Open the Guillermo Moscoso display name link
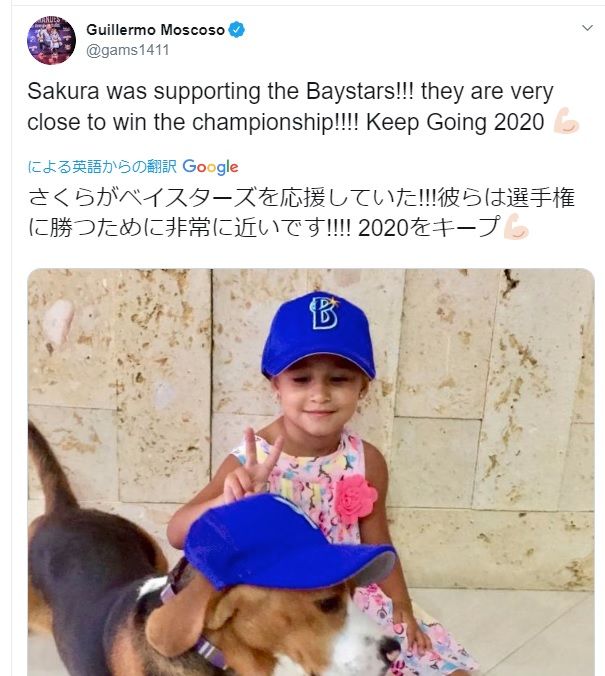Viewport: 605px width, 676px height. pos(155,30)
